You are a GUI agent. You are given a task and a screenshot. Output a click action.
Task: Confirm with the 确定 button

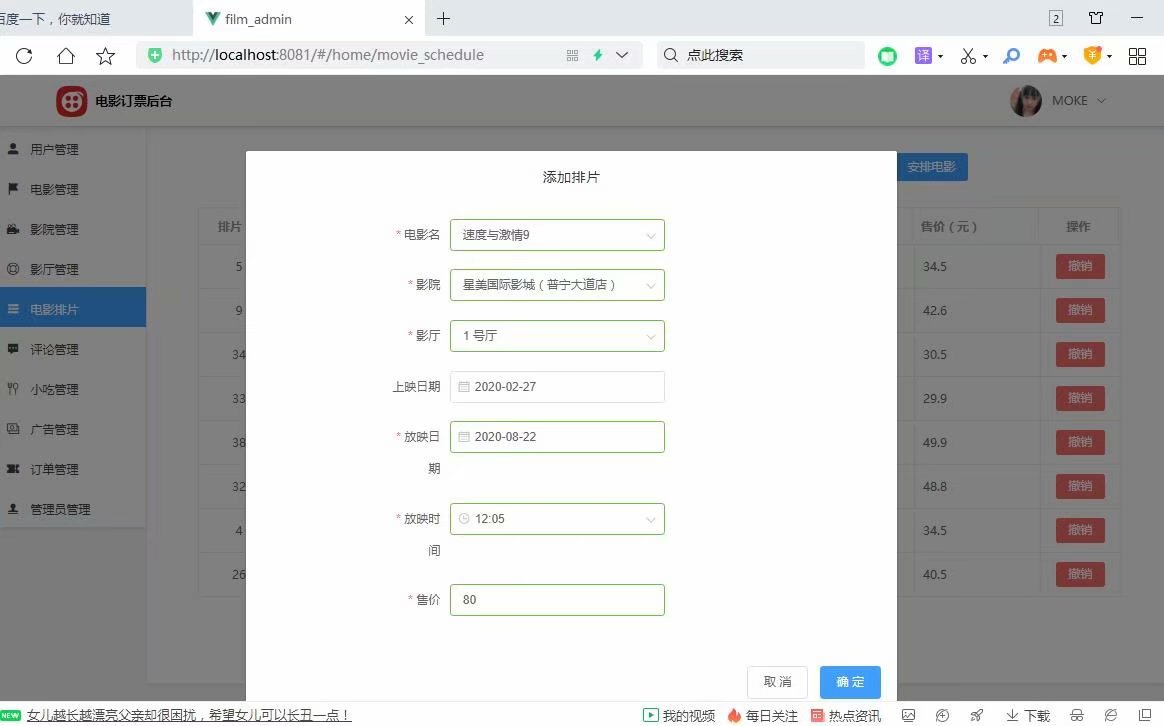849,681
